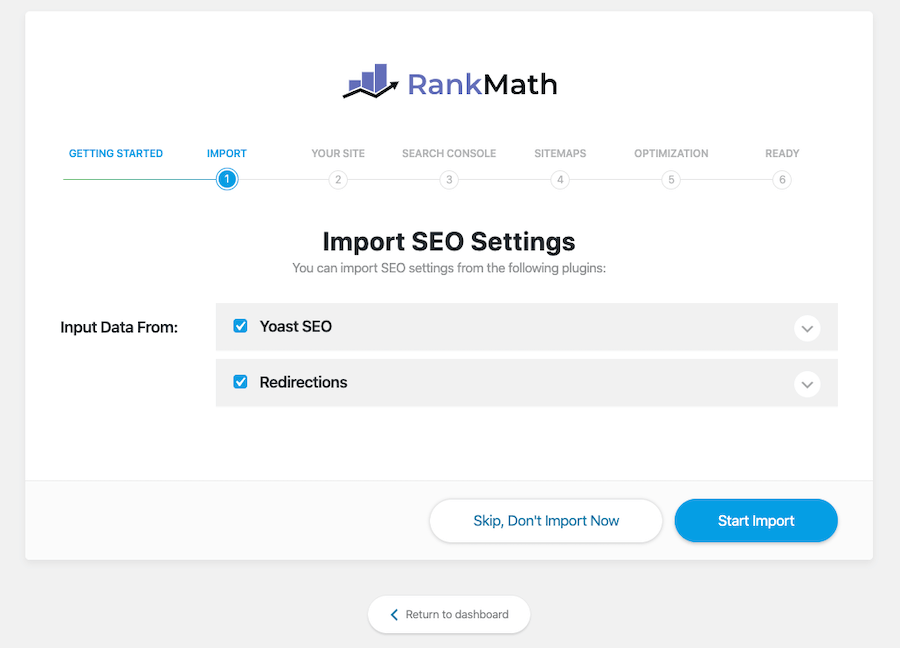
Task: Click the Input Data From label
Action: (x=119, y=327)
